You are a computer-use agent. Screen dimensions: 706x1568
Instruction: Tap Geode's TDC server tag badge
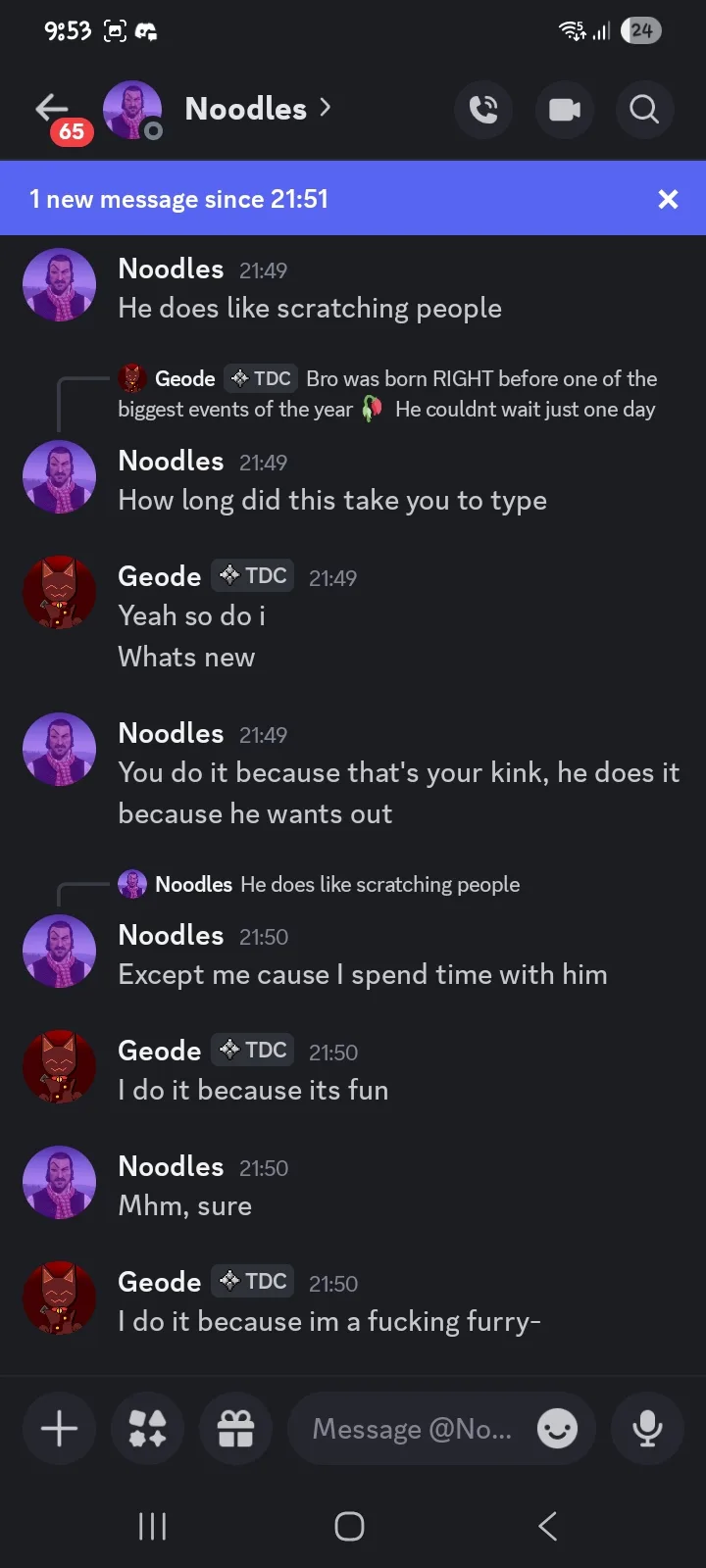pyautogui.click(x=255, y=575)
